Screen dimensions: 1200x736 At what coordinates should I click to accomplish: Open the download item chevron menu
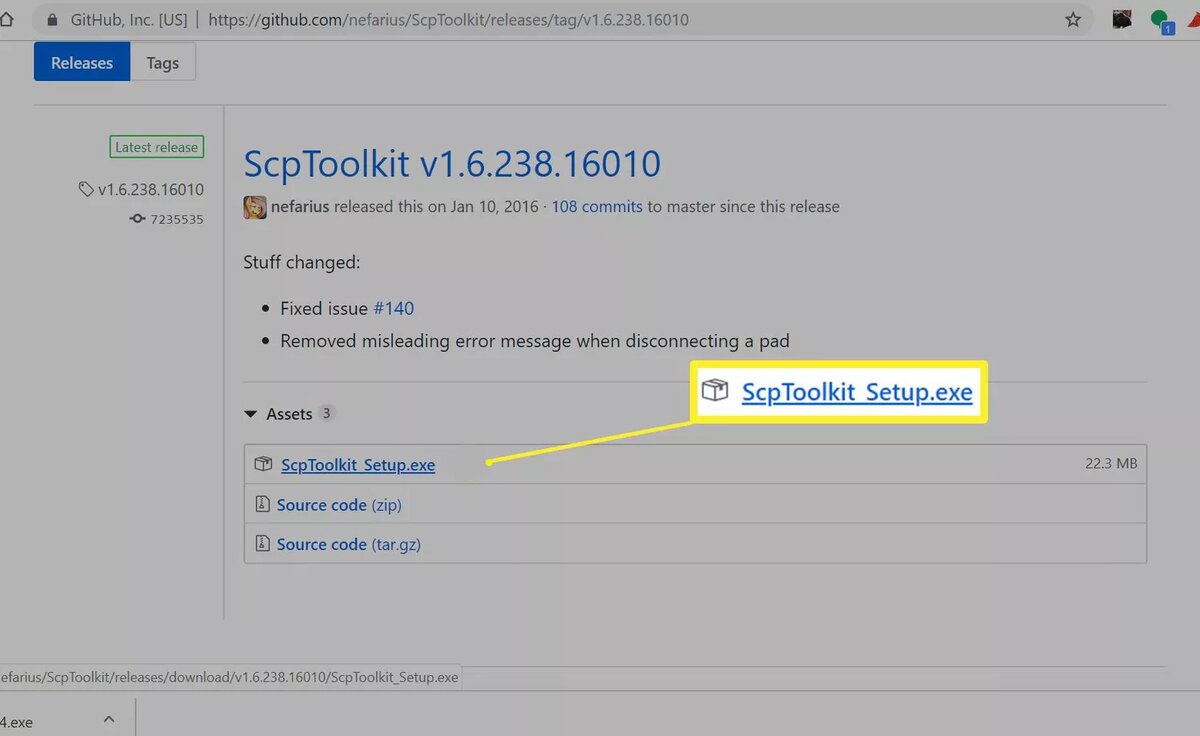pyautogui.click(x=109, y=718)
